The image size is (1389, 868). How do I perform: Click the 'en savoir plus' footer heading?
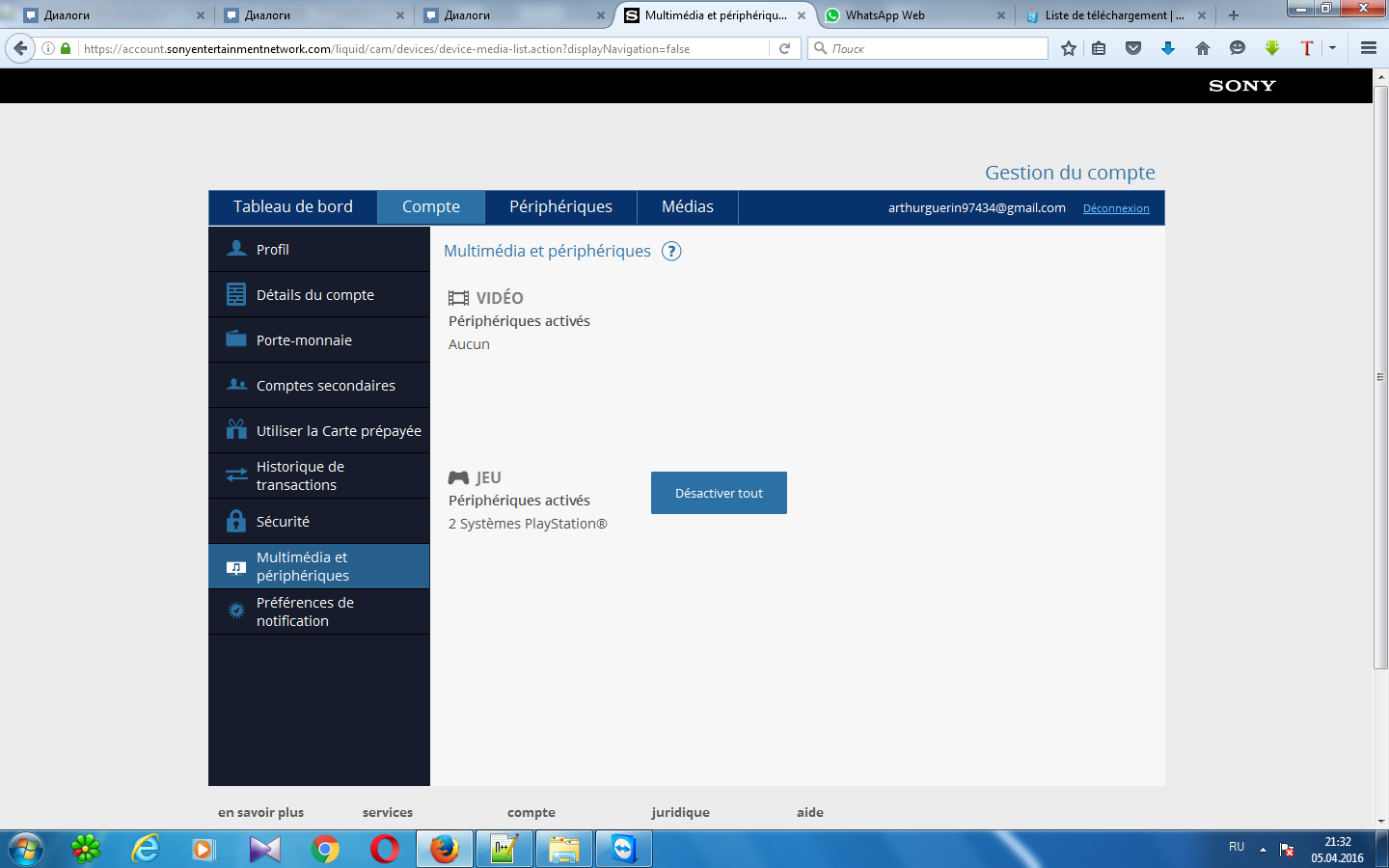[x=260, y=812]
